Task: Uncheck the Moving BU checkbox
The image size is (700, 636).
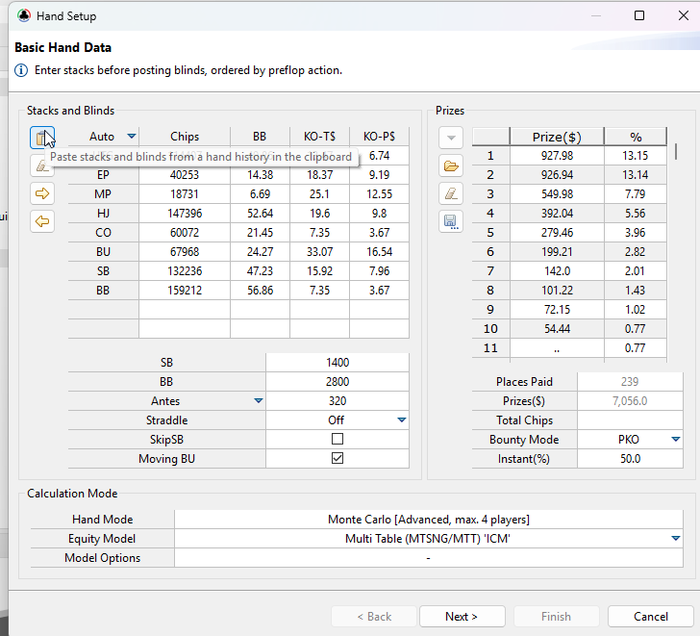Action: [x=337, y=458]
